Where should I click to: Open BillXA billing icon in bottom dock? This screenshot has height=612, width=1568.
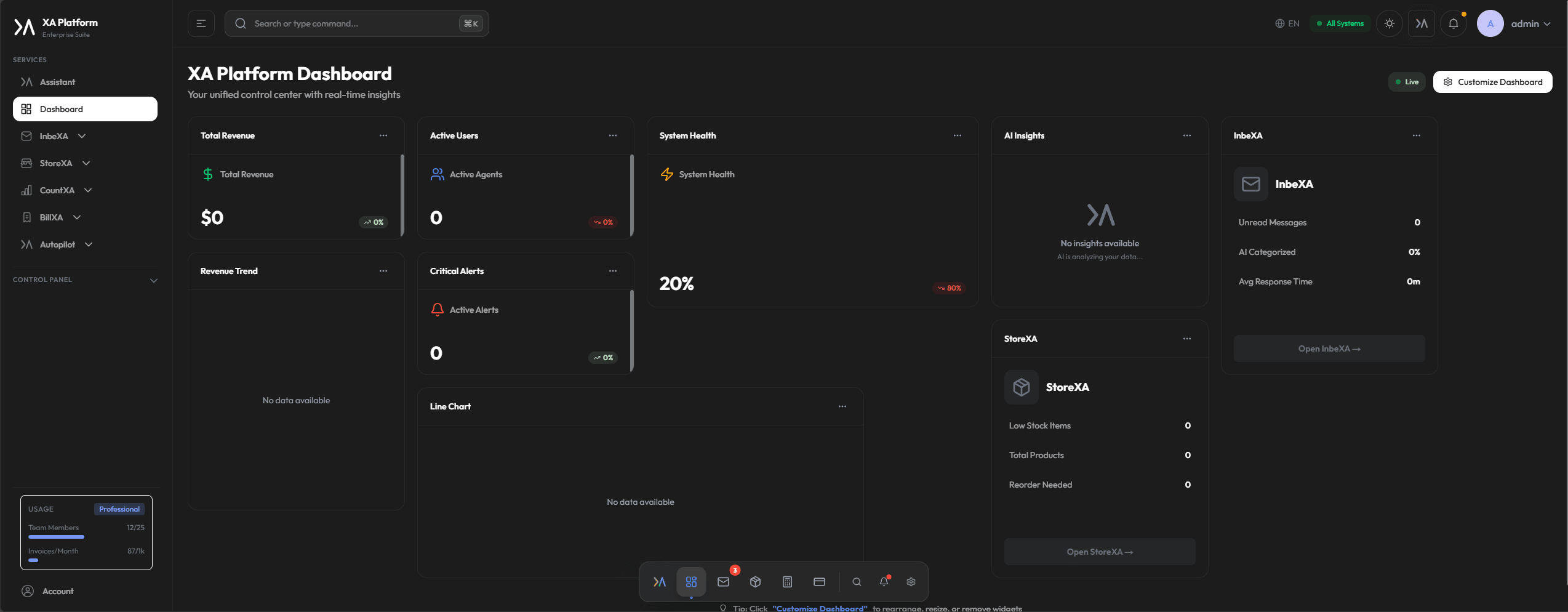(819, 581)
